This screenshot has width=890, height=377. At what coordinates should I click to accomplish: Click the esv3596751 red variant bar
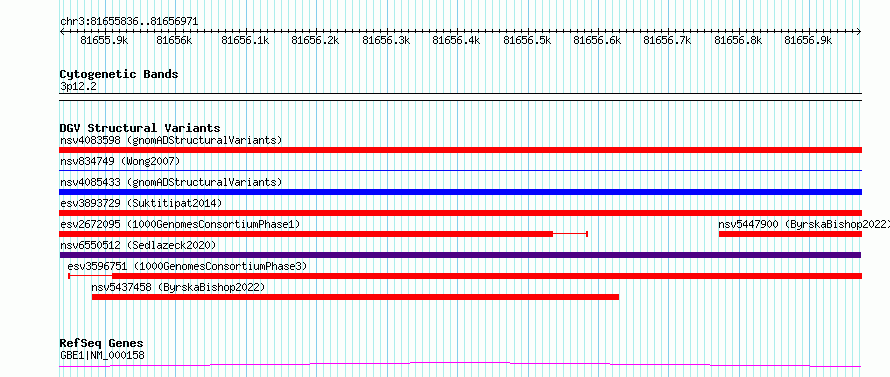tap(487, 276)
